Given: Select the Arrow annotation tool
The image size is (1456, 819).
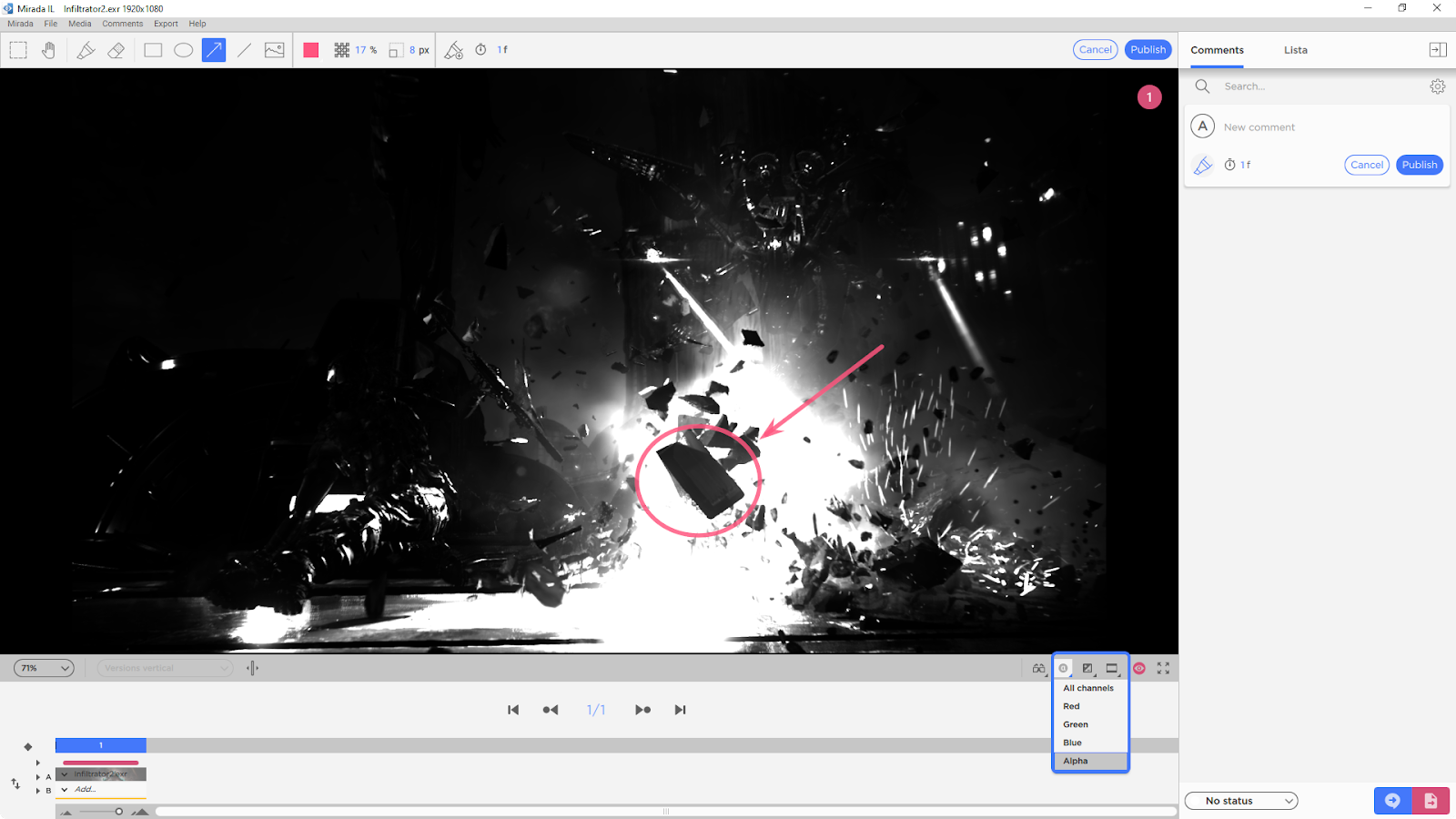Looking at the screenshot, I should tap(214, 50).
